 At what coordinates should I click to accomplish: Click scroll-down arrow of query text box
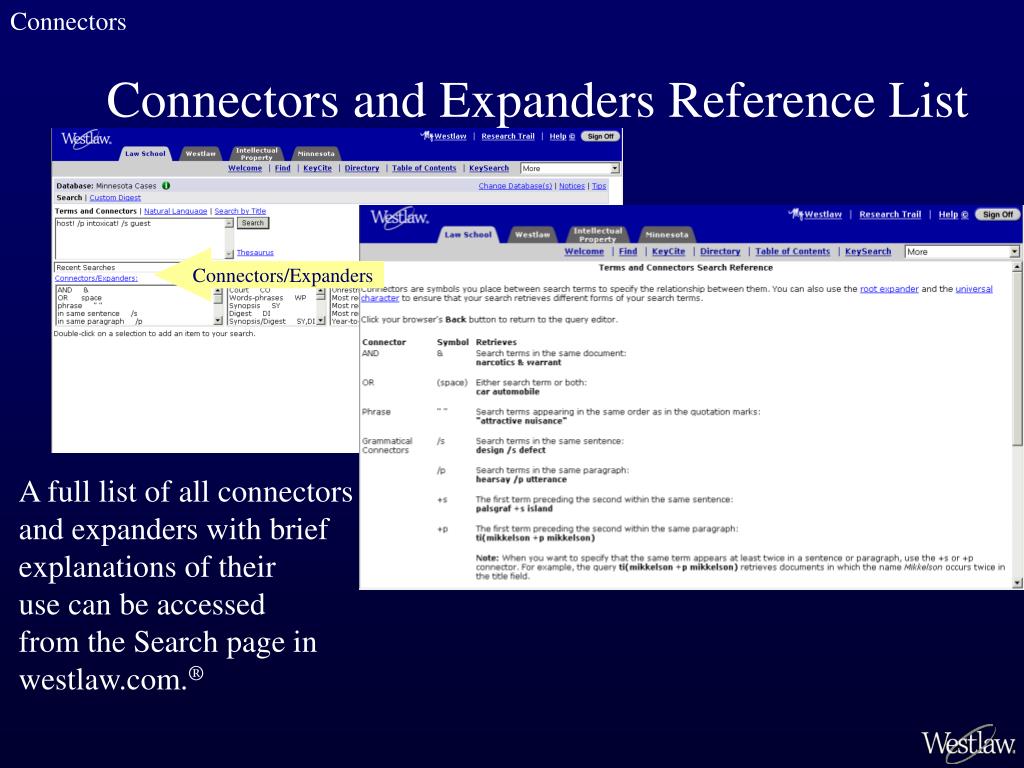[229, 254]
